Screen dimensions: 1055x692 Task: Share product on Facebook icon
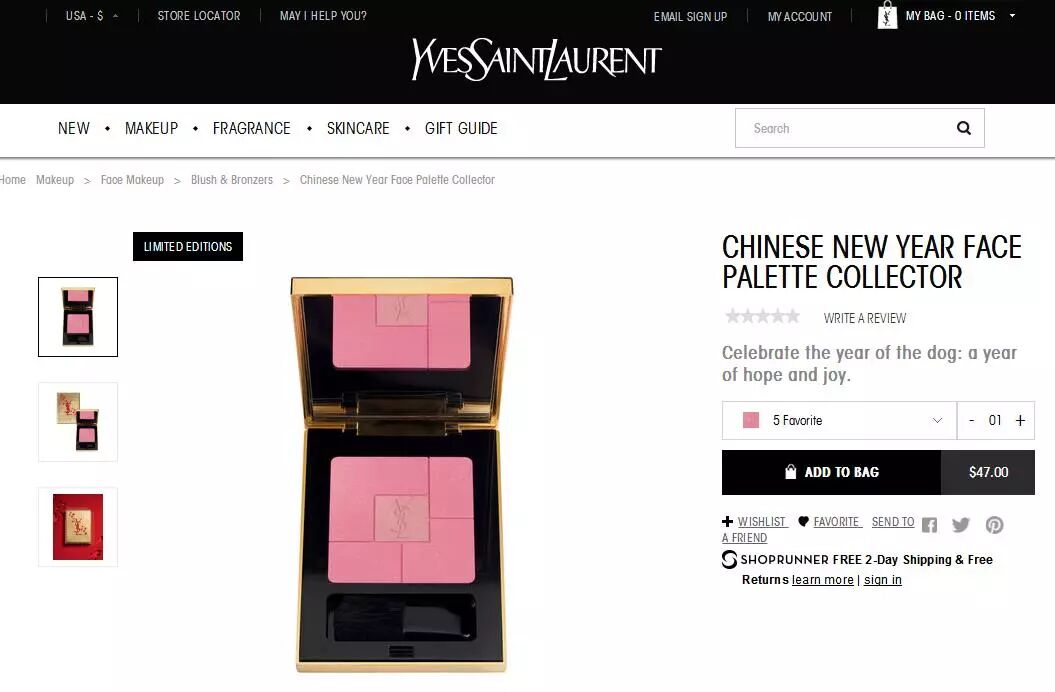929,525
